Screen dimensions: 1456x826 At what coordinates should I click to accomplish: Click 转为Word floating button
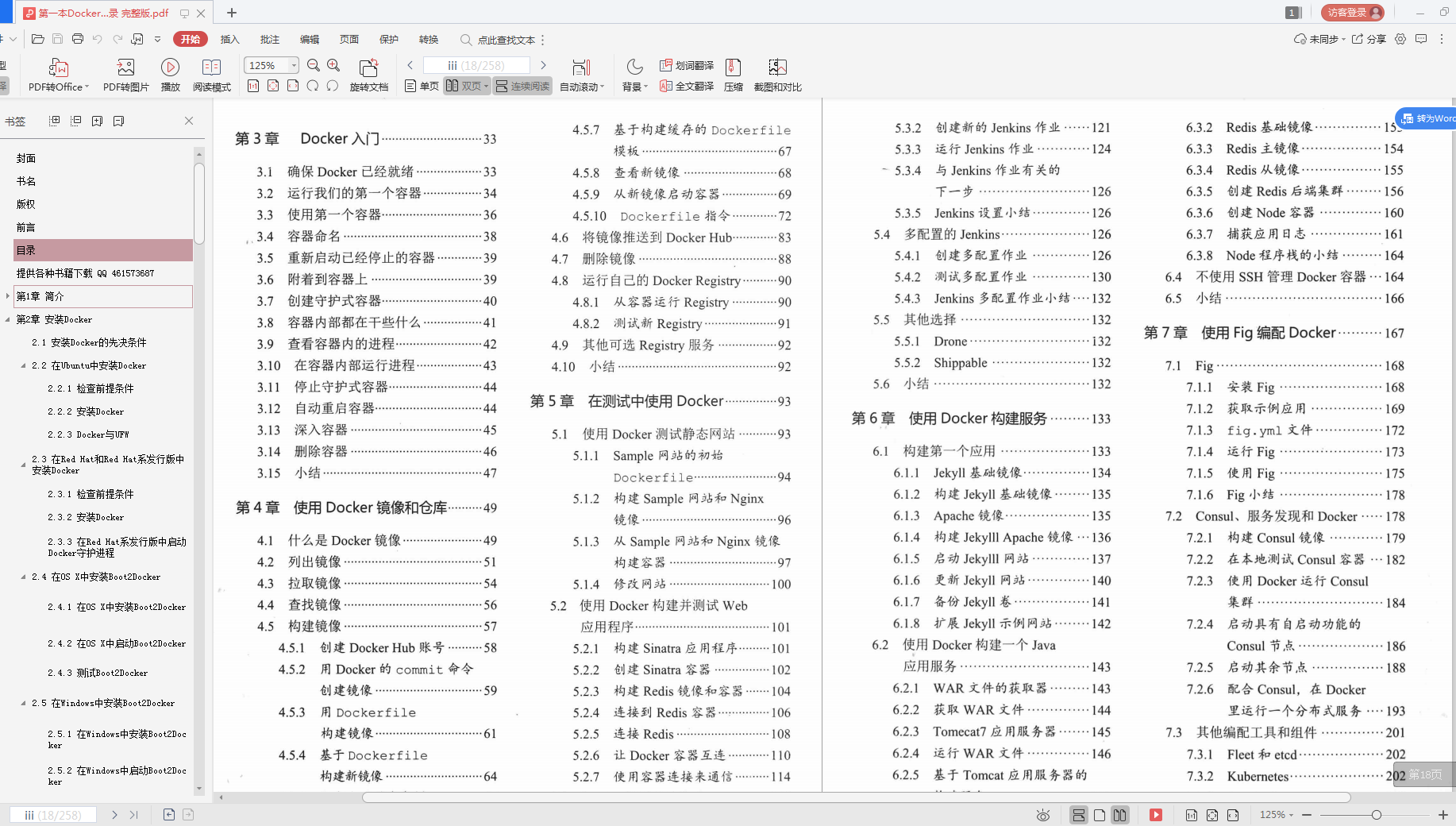point(1427,118)
